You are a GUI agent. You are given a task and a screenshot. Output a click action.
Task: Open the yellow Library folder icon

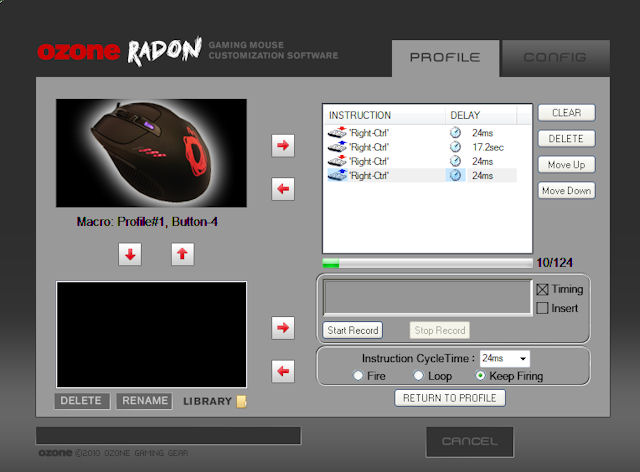pos(242,402)
